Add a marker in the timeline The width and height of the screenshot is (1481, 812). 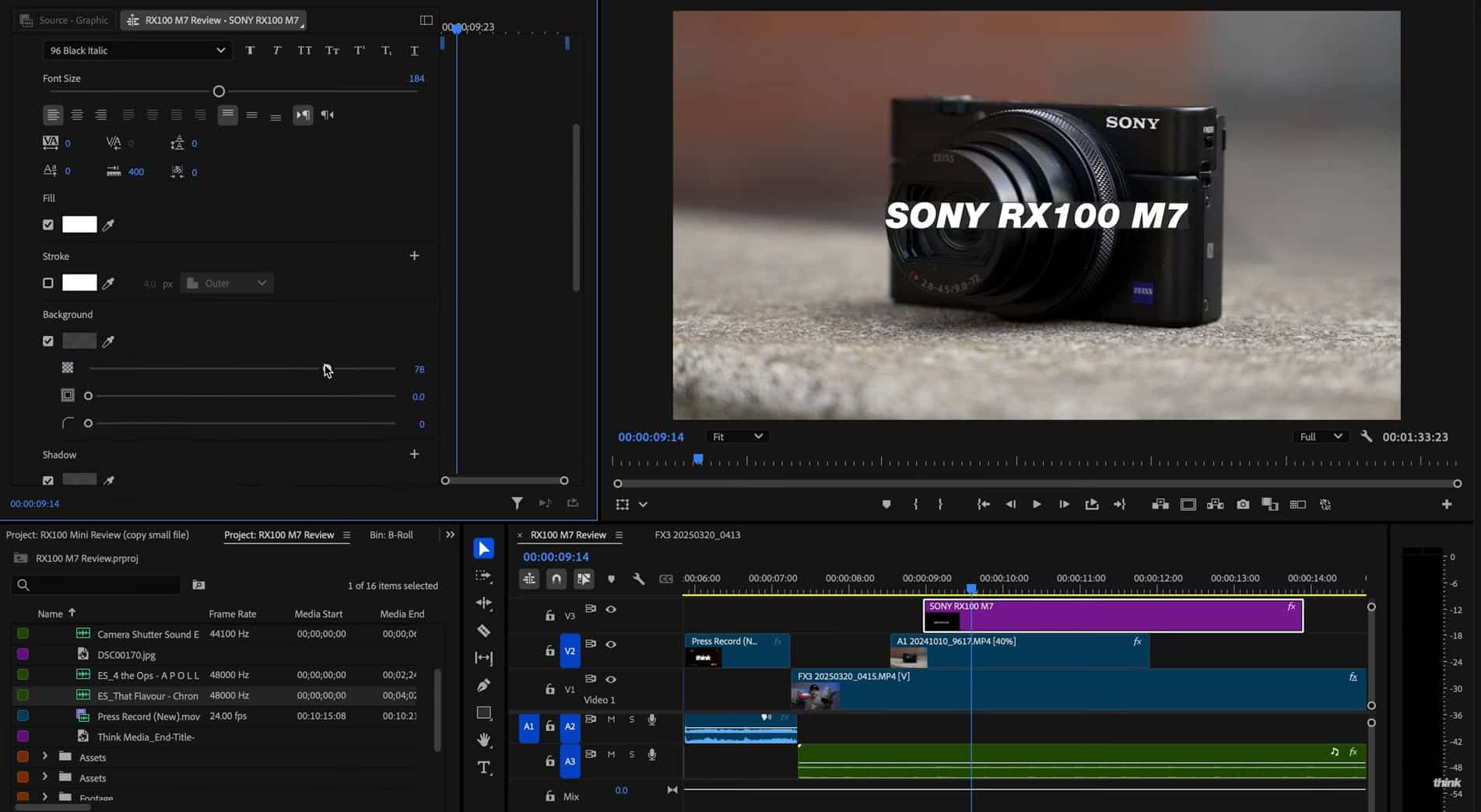point(612,579)
